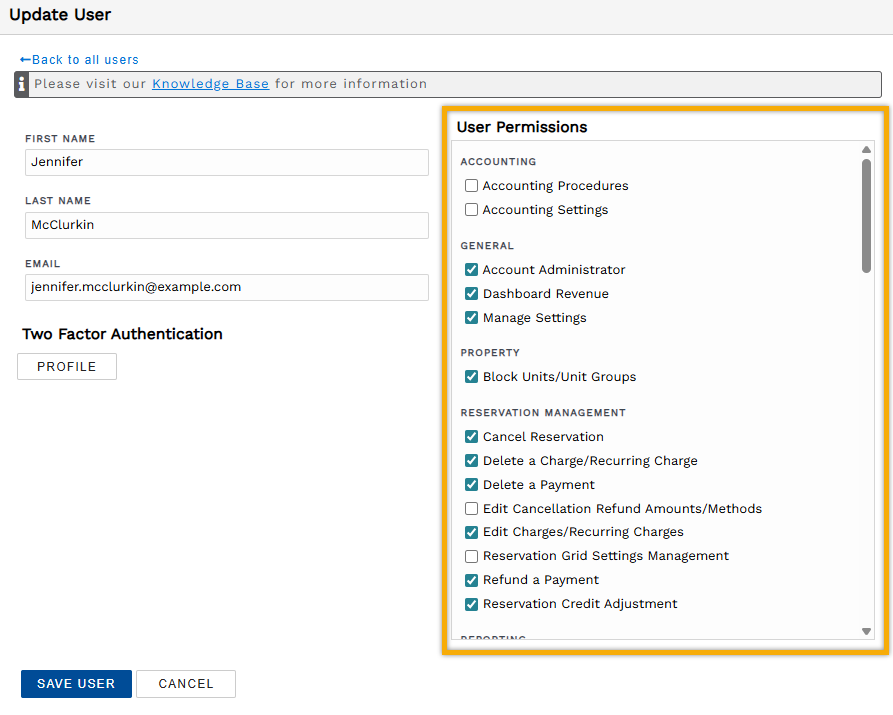893x715 pixels.
Task: Uncheck Block Units/Unit Groups permission
Action: pyautogui.click(x=471, y=377)
